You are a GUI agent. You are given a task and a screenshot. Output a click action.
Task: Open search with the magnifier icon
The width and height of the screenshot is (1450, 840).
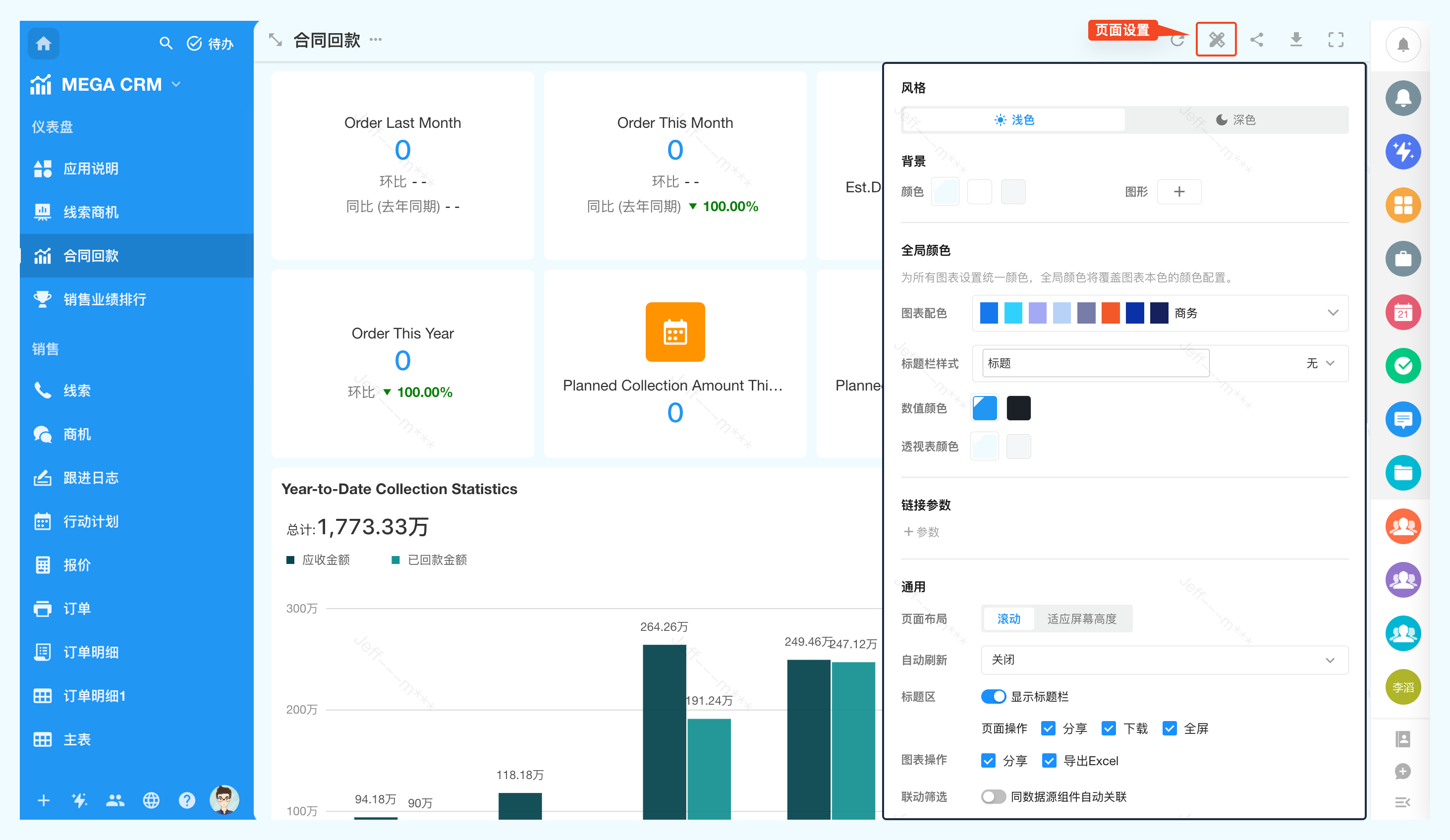tap(166, 43)
